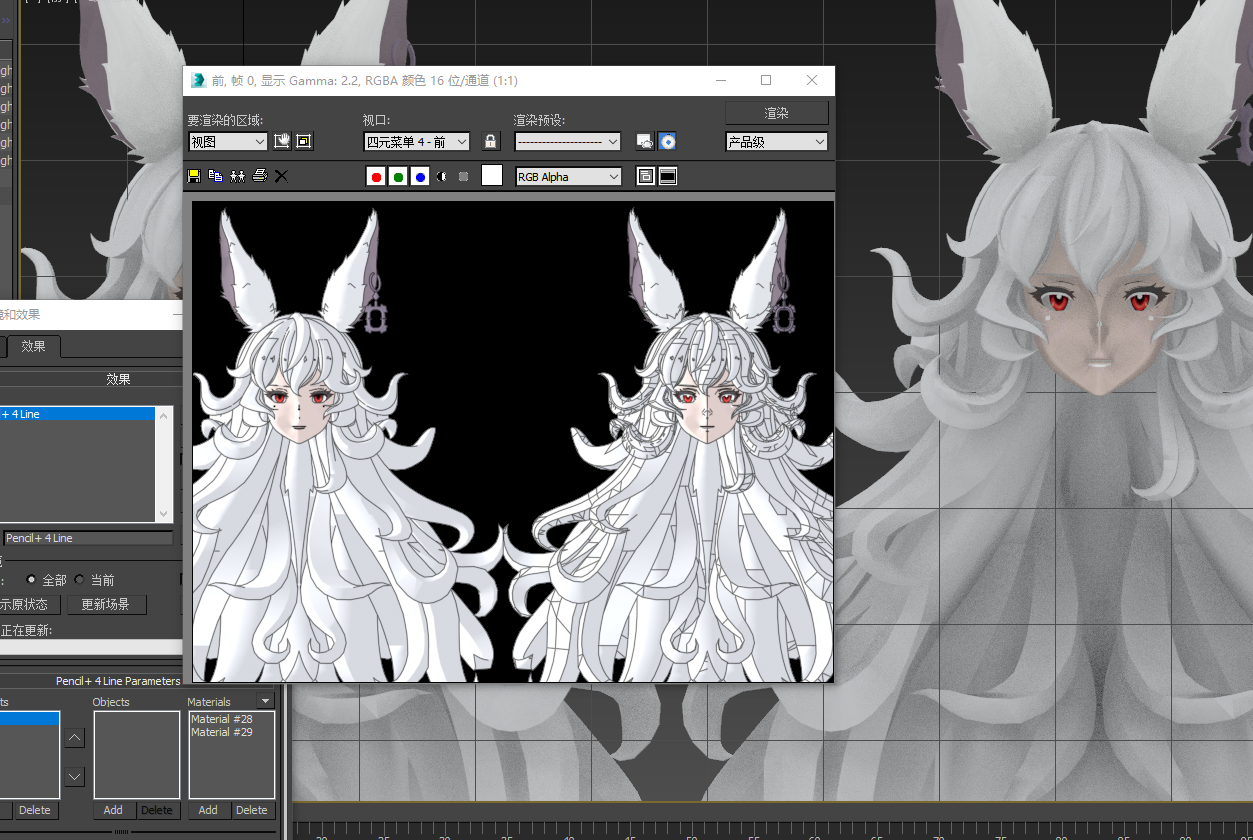Clear the rendered image with X icon
The width and height of the screenshot is (1253, 840).
pos(282,176)
